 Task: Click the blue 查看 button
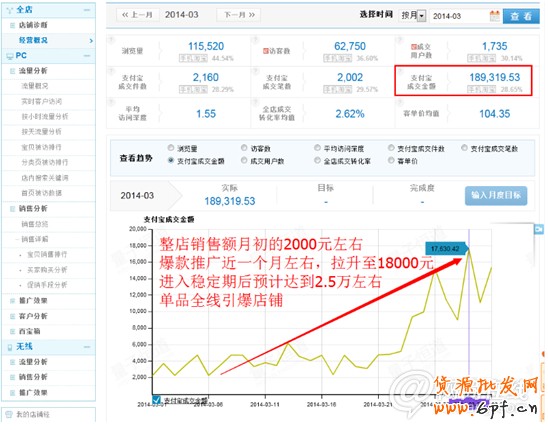click(521, 16)
